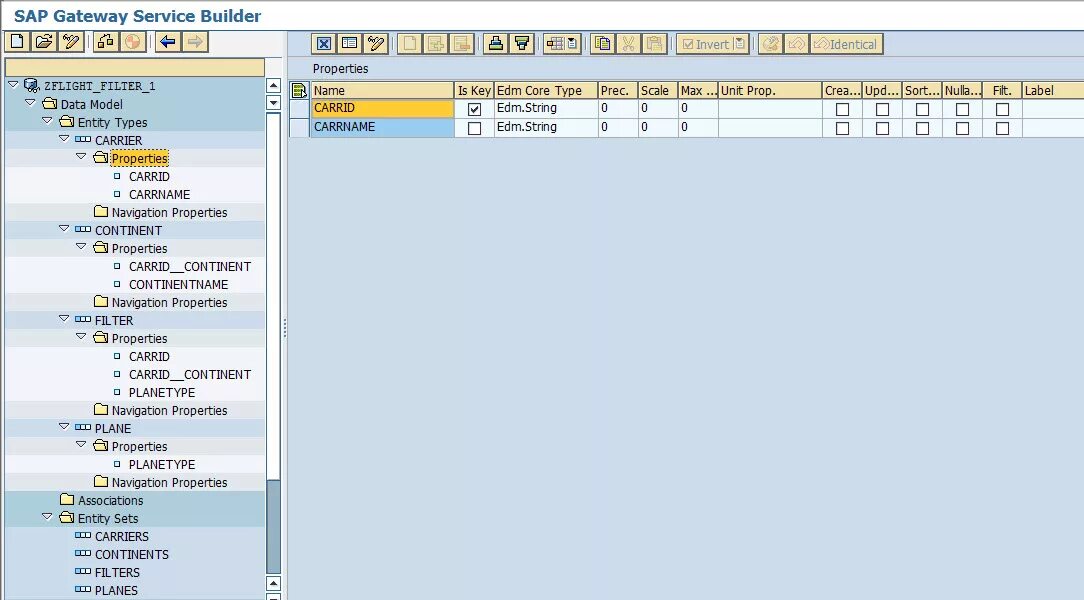
Task: Open the layout dropdown arrow beside grid icon
Action: click(572, 44)
